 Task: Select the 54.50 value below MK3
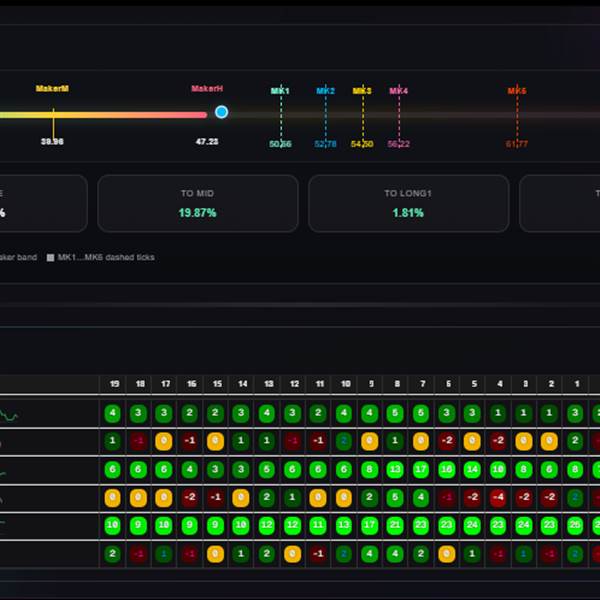362,144
